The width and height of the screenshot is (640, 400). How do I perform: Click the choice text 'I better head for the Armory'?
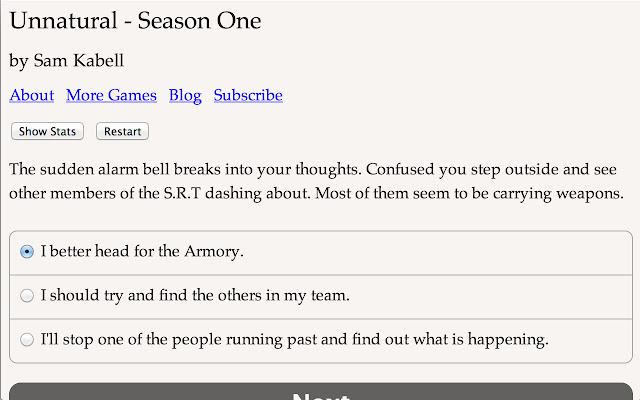tap(142, 252)
